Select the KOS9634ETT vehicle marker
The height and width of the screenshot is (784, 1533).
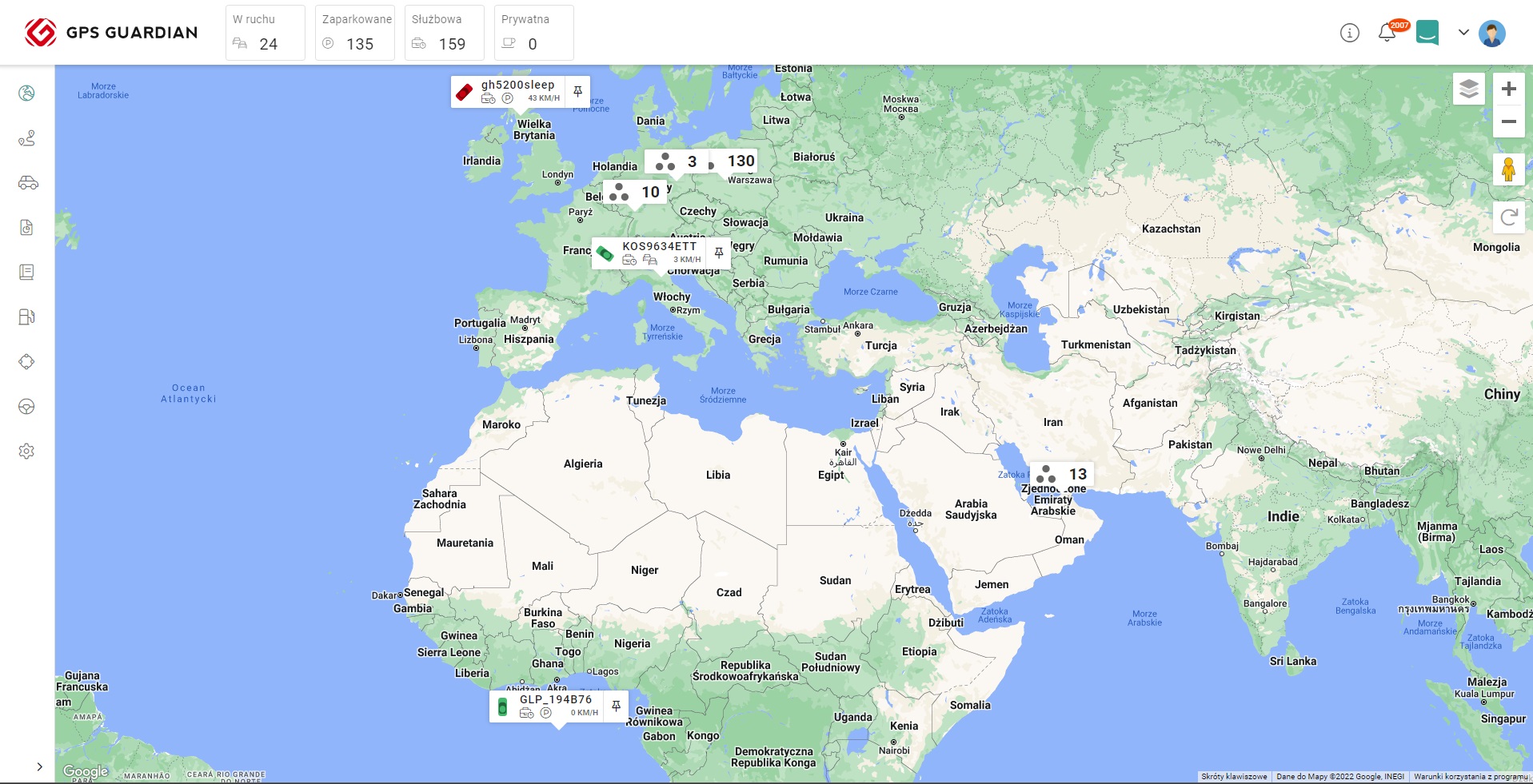(x=661, y=253)
